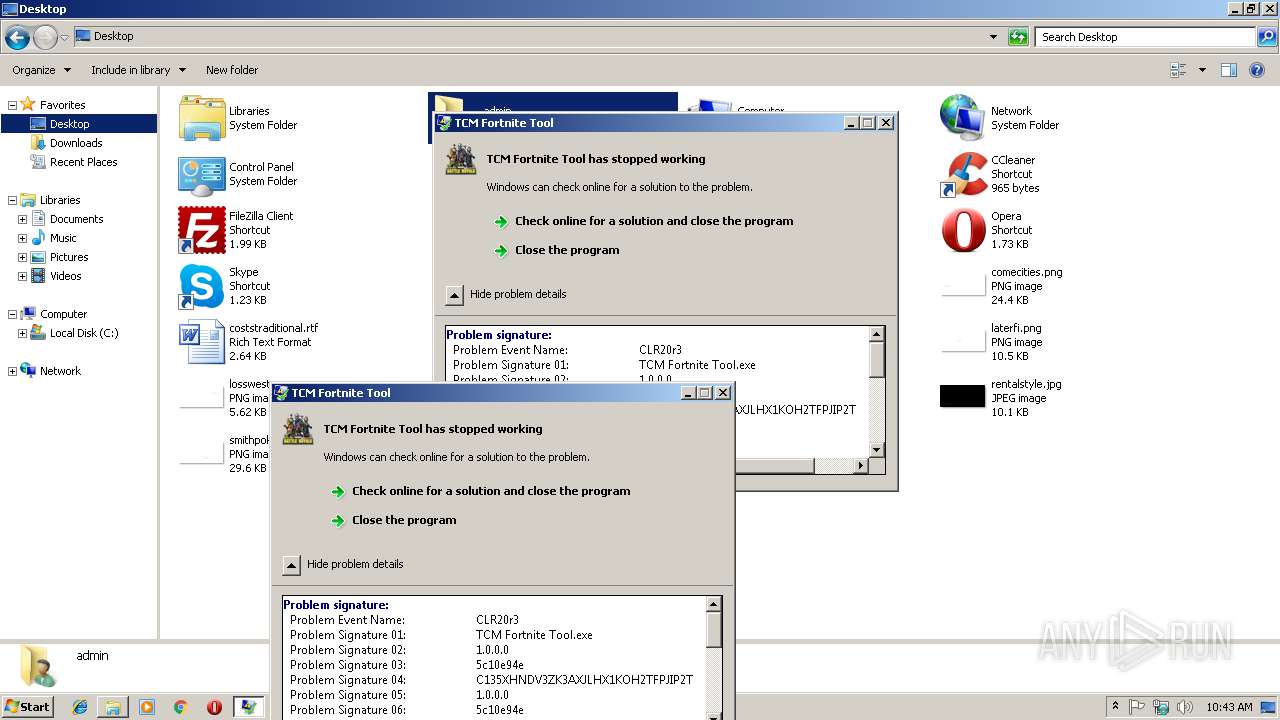Click Check online for solution in front dialog

click(x=491, y=491)
